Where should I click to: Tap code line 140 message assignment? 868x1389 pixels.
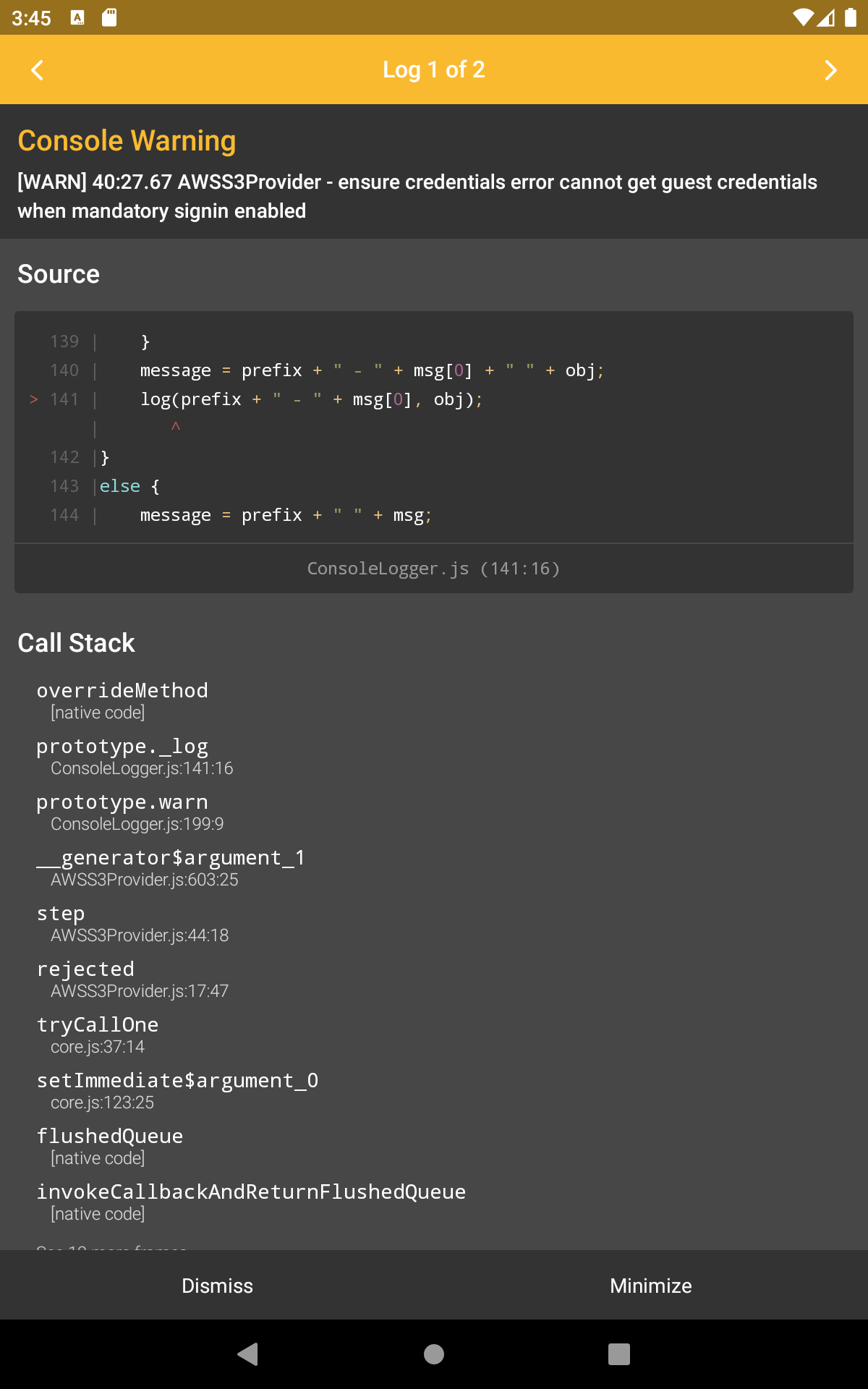point(372,370)
